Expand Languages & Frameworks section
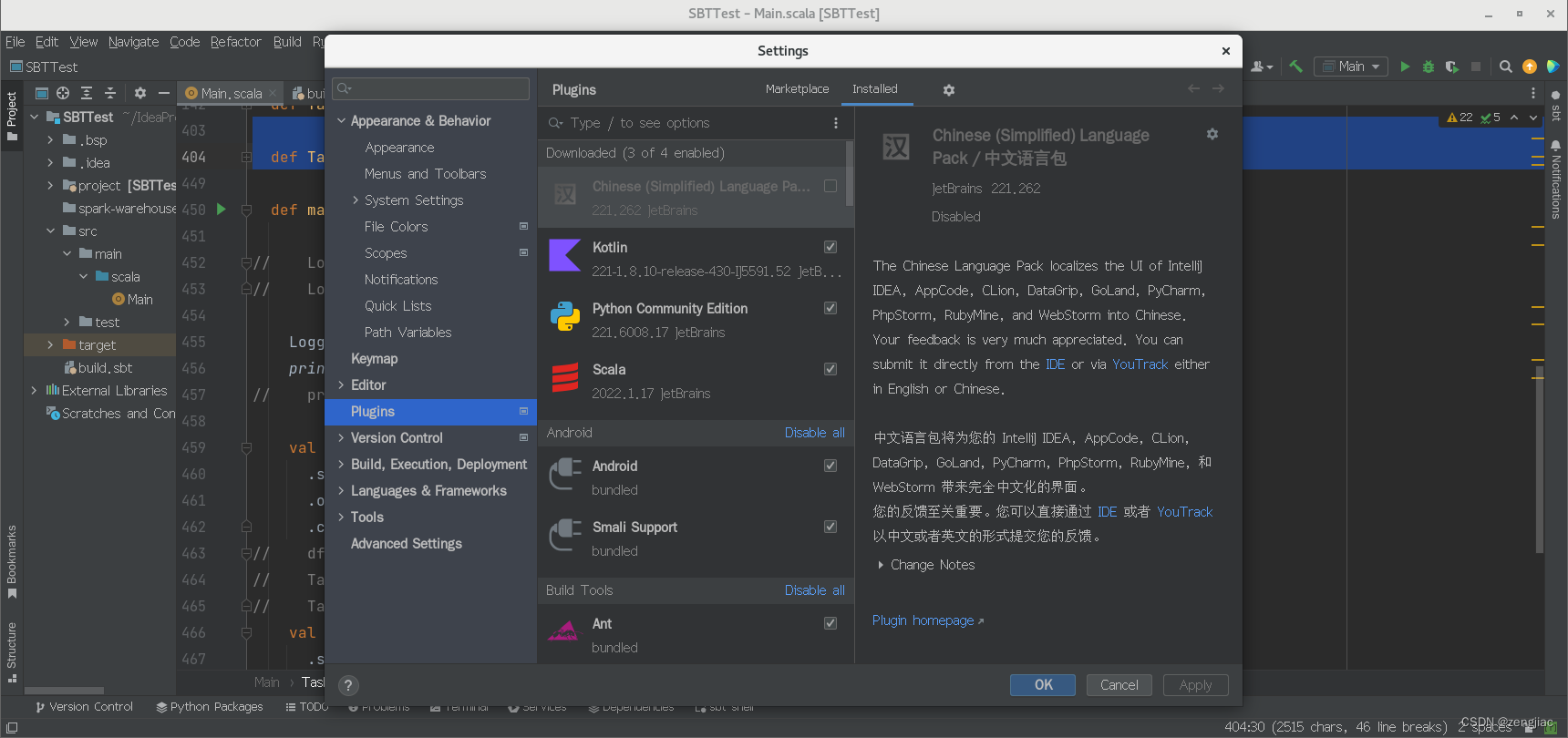 click(x=342, y=491)
